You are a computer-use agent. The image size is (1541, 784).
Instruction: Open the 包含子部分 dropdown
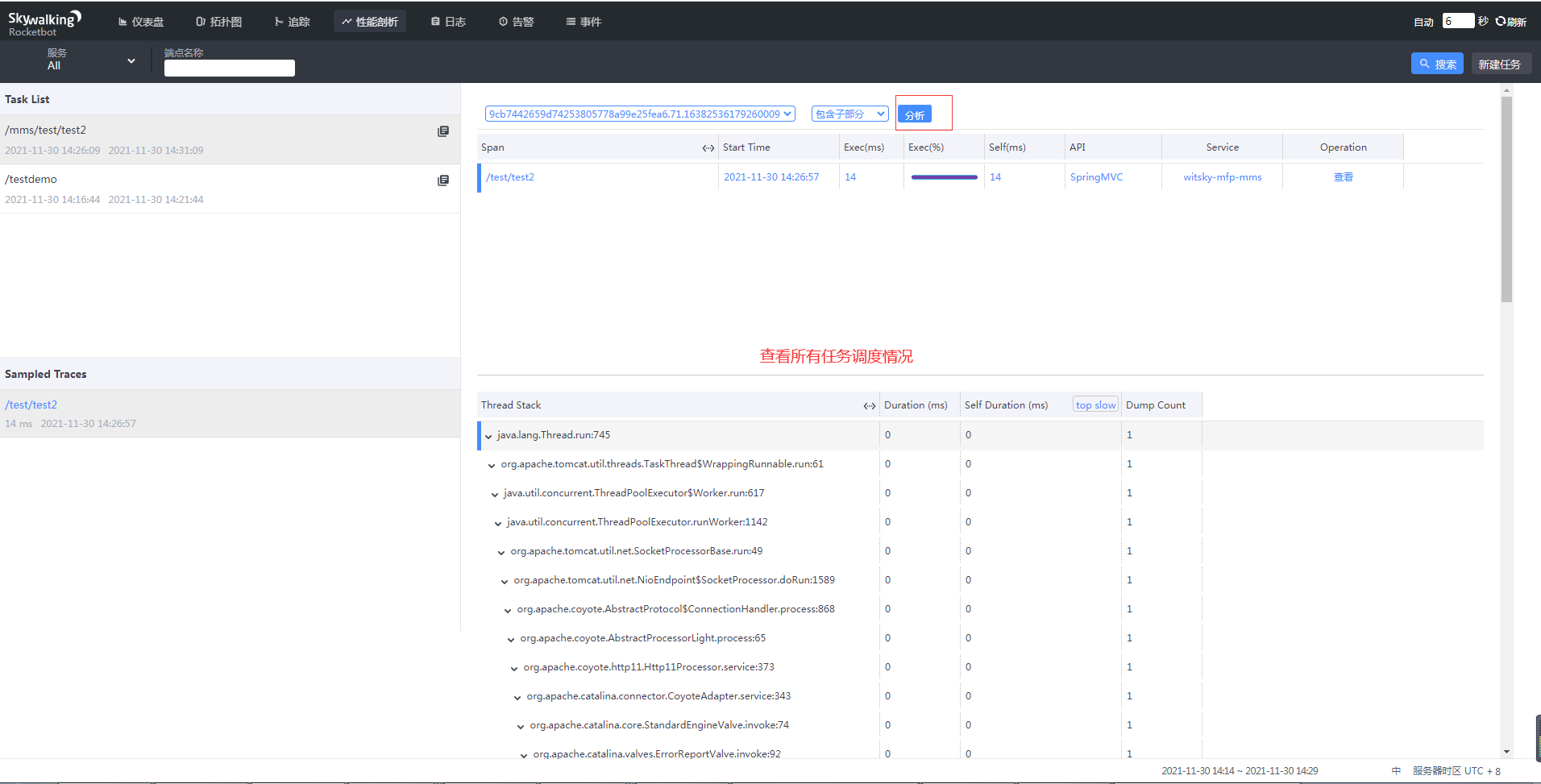tap(849, 114)
